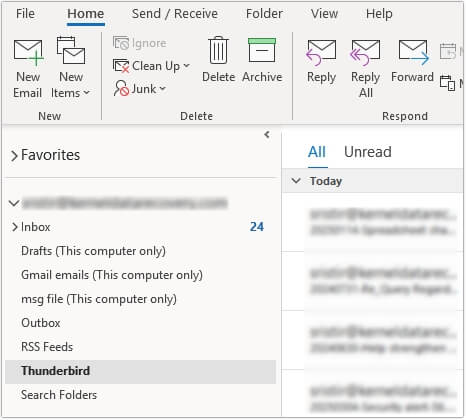Click the More respond options icon
The width and height of the screenshot is (466, 420).
click(447, 83)
